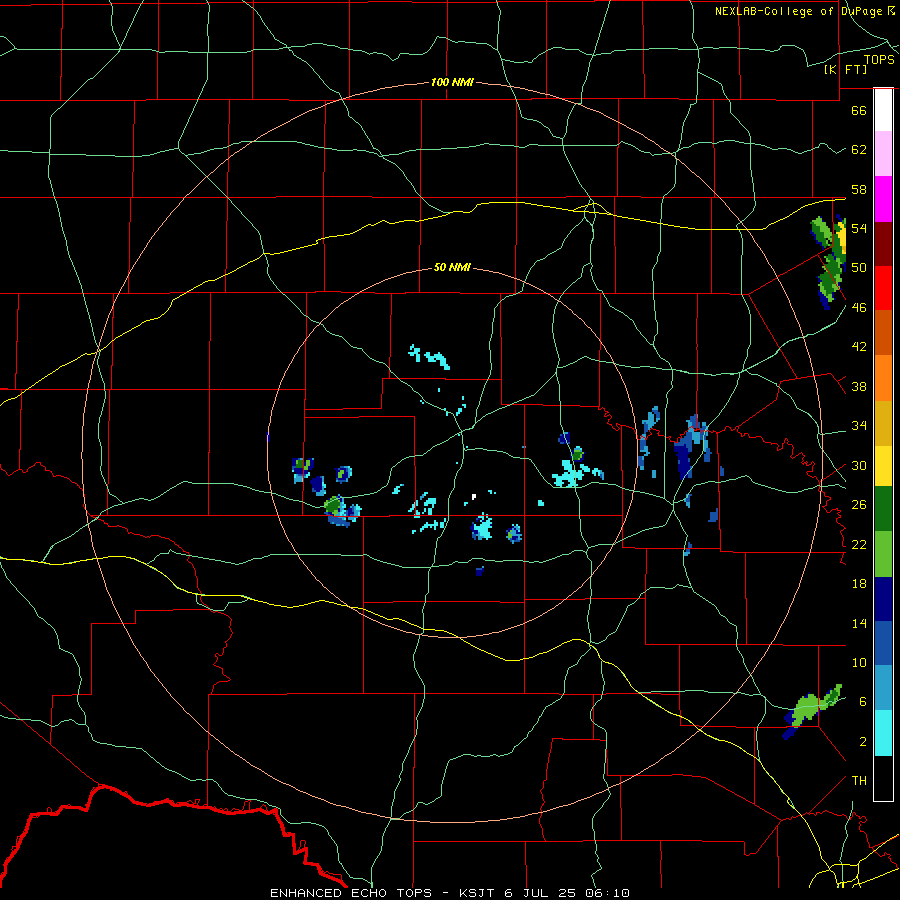The image size is (900, 900).
Task: Click the "KSJT" station identifier in caption
Action: pos(478,893)
